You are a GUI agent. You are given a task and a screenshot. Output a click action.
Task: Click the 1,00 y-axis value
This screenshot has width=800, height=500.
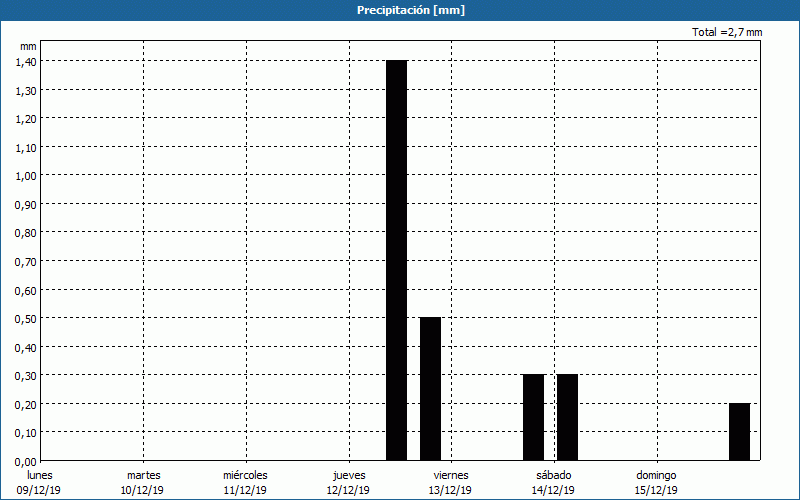(x=26, y=177)
